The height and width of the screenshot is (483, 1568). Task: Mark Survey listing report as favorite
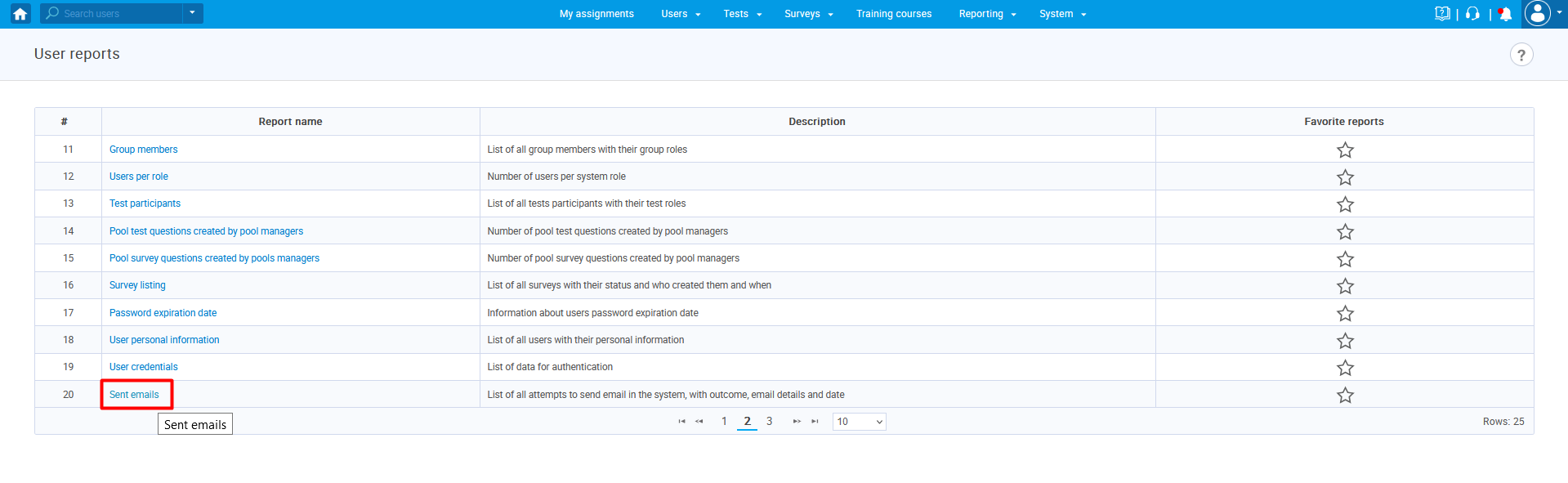[x=1345, y=286]
